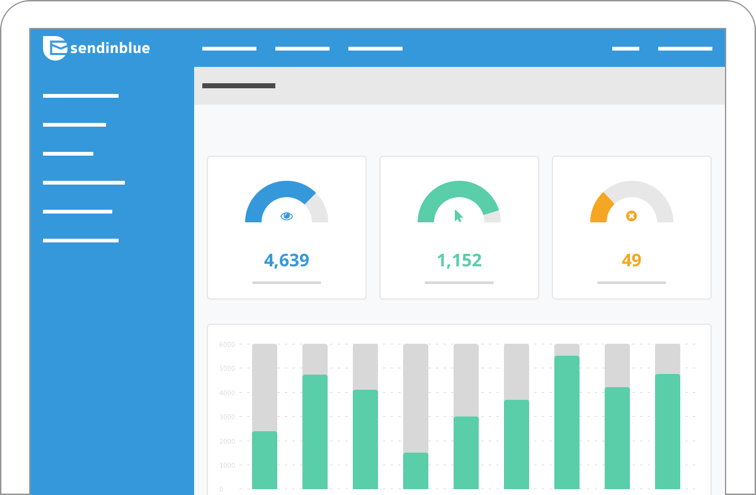
Task: Click the tallest green bar in chart
Action: [x=567, y=422]
